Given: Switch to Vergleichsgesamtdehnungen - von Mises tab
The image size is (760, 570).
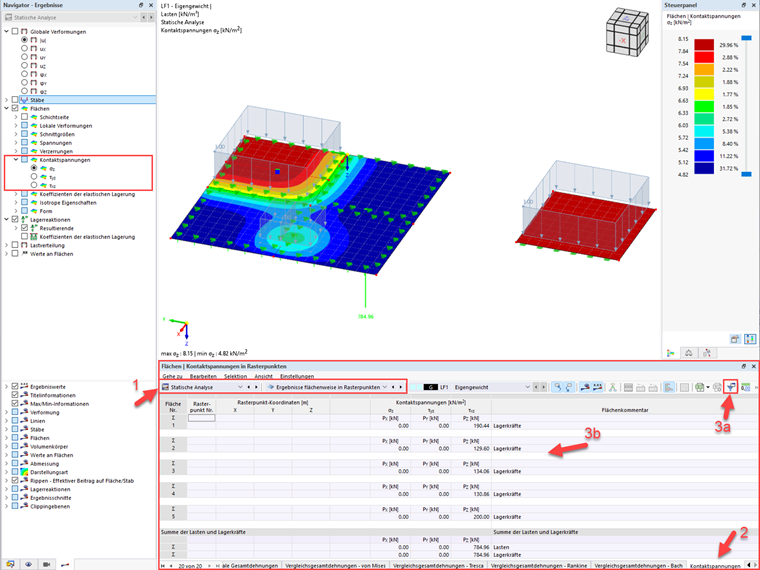Looking at the screenshot, I should 335,566.
